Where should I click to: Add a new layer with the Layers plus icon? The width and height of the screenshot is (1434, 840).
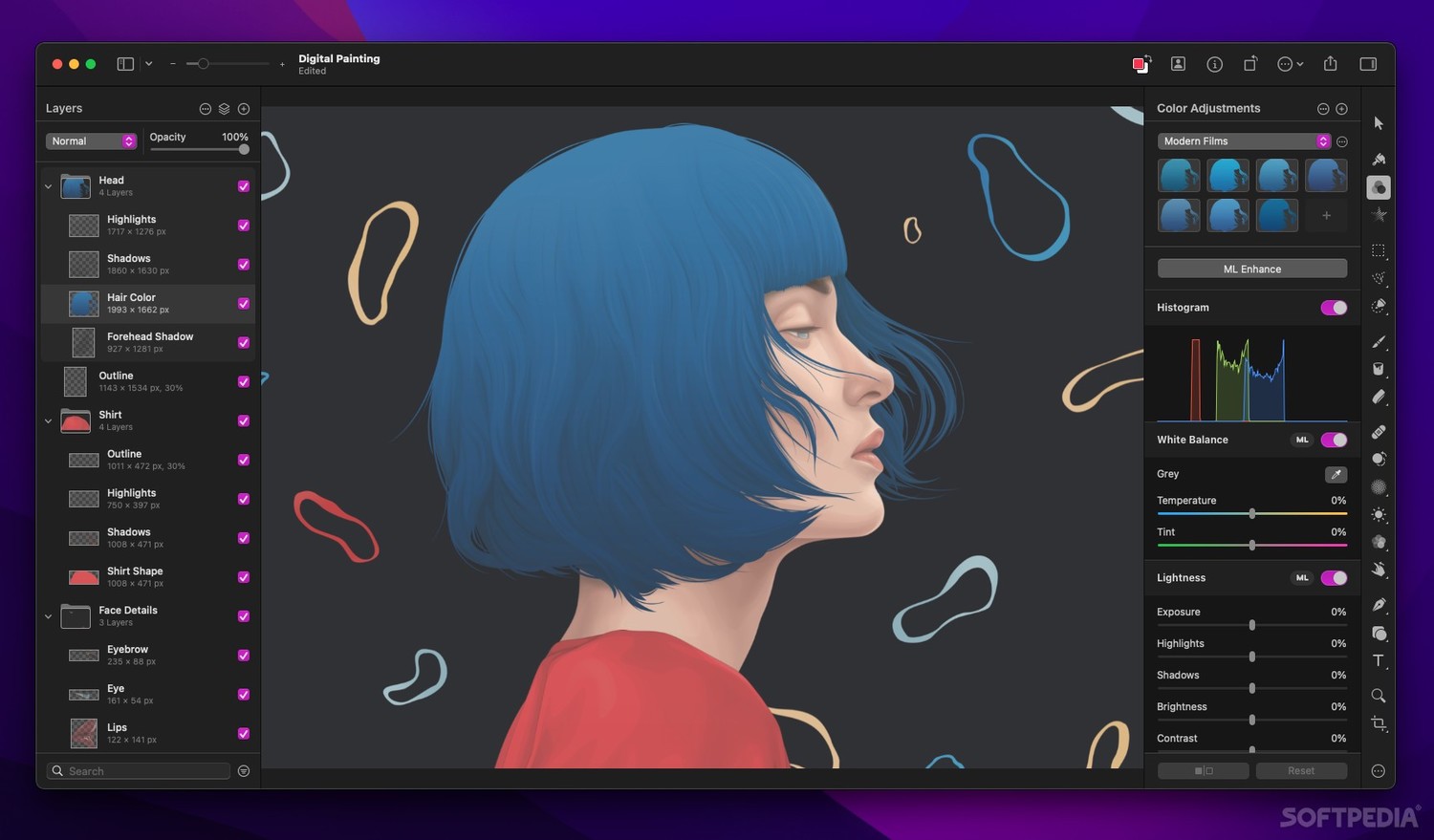coord(244,109)
